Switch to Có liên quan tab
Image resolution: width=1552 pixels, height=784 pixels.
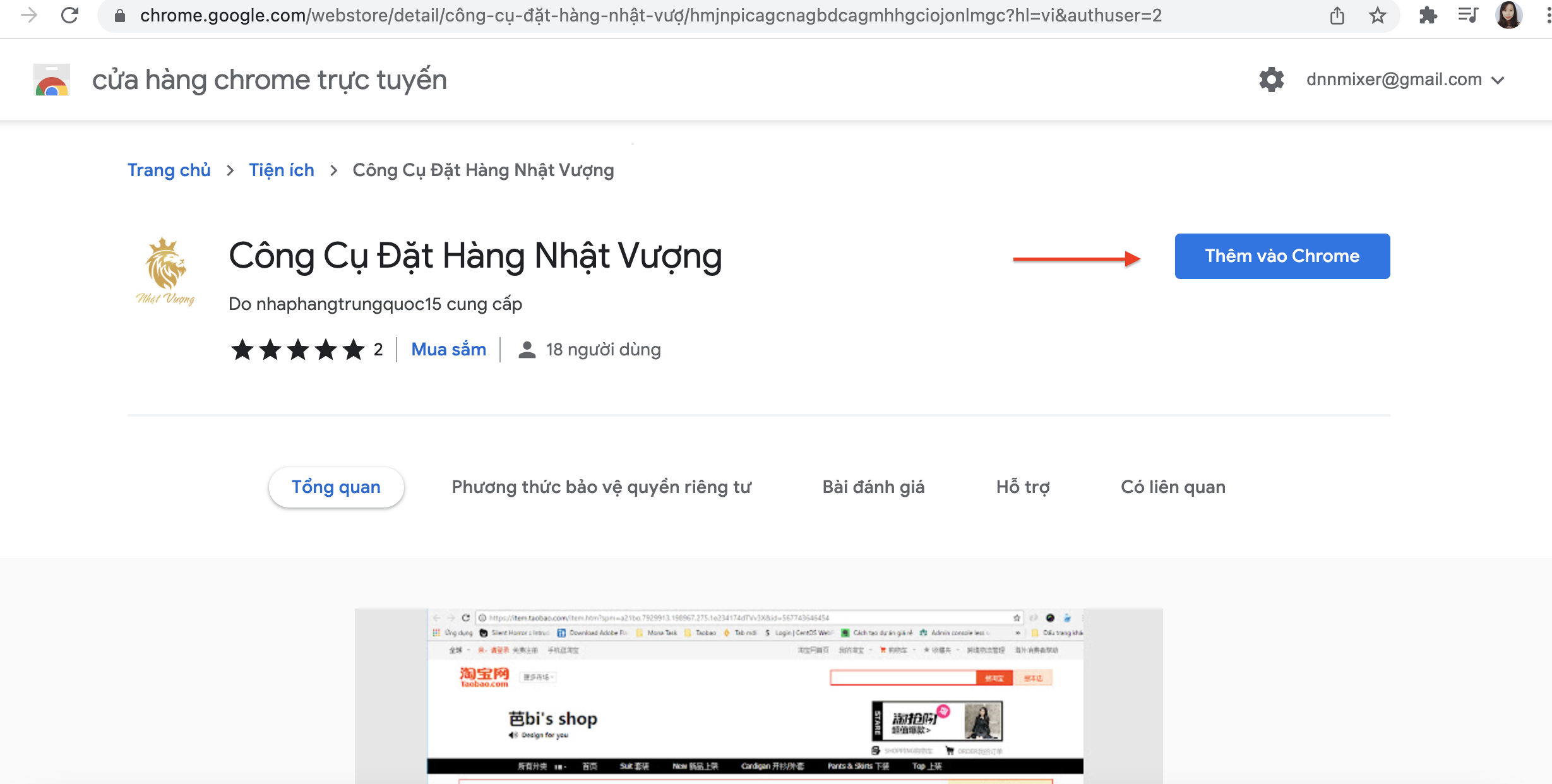click(x=1173, y=487)
